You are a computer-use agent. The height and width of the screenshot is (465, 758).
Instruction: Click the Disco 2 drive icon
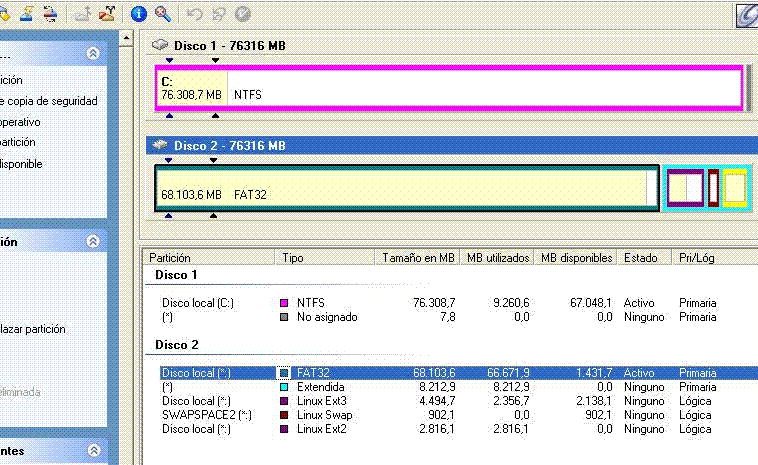point(161,146)
